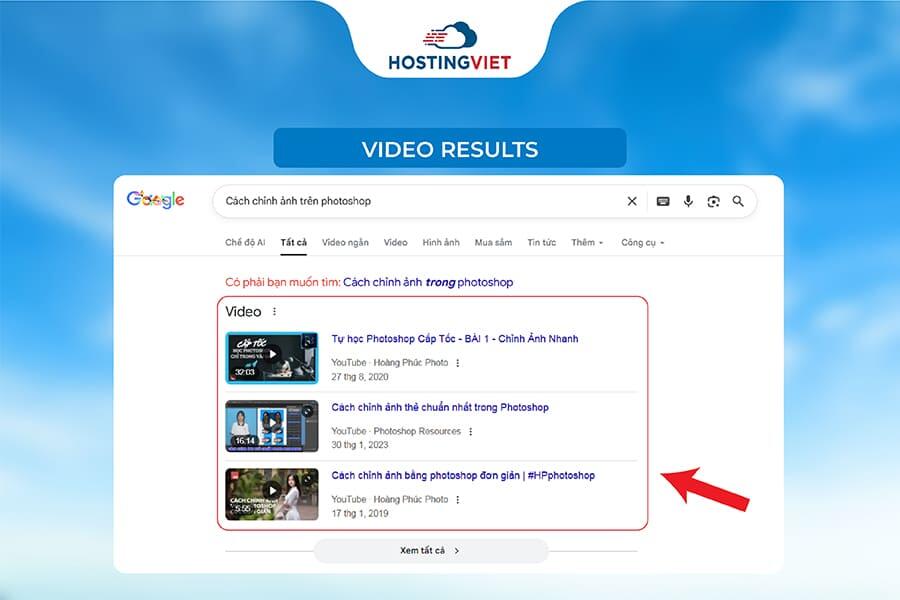This screenshot has width=900, height=600.
Task: Open the on-screen keyboard icon
Action: (x=663, y=201)
